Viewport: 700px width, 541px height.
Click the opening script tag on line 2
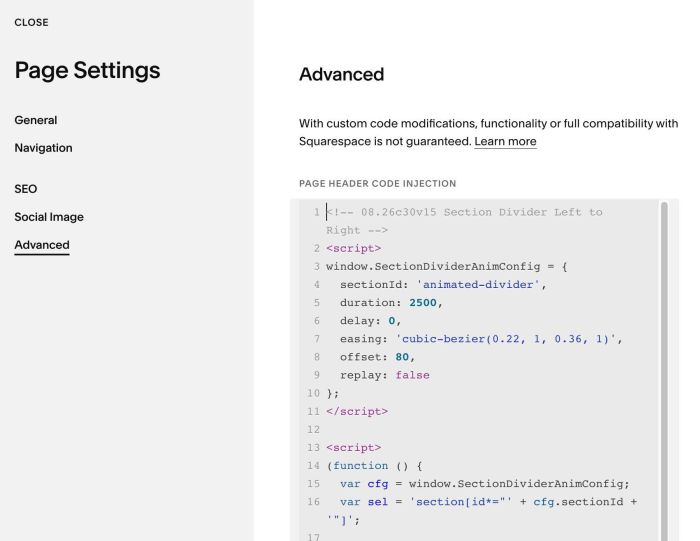[x=354, y=248]
